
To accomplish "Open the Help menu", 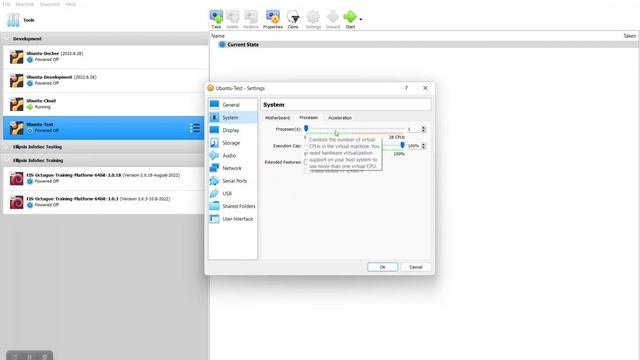I will (71, 4).
